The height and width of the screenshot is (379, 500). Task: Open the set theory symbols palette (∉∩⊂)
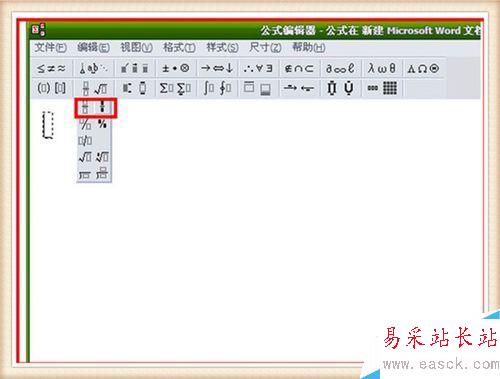299,69
